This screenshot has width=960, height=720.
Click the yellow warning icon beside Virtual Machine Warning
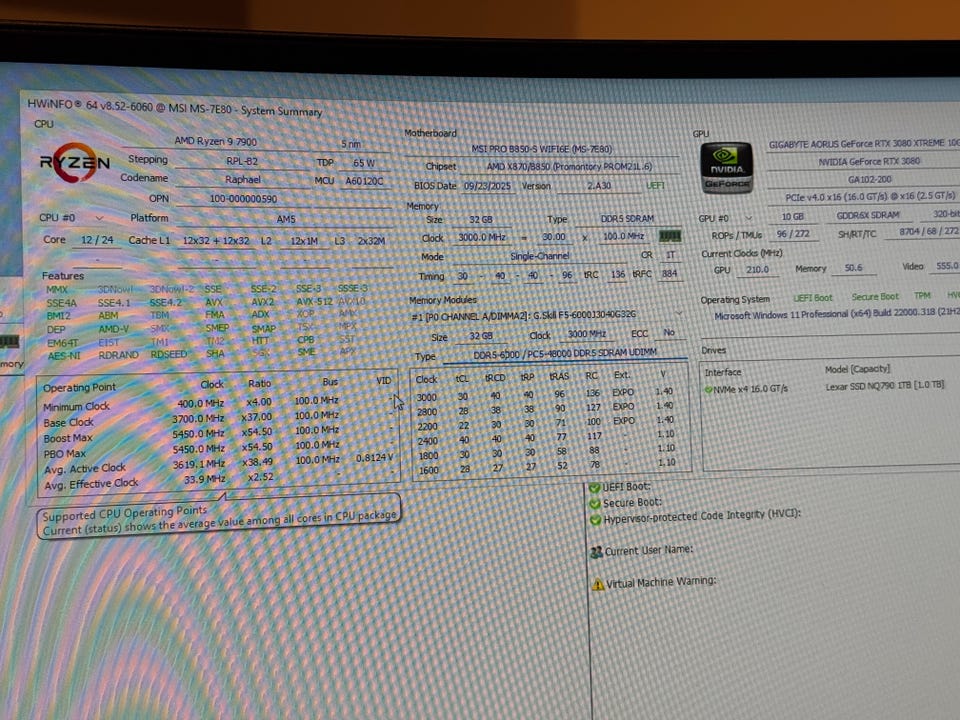coord(598,584)
